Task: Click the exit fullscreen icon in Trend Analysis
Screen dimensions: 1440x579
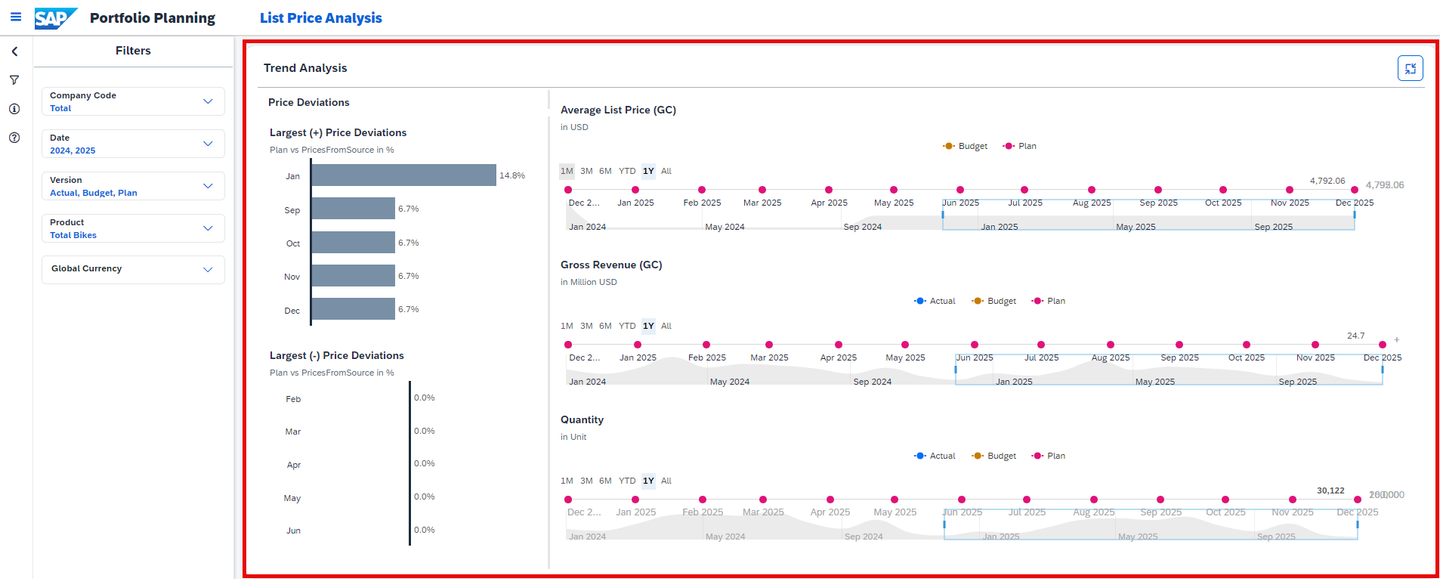Action: (x=1410, y=68)
